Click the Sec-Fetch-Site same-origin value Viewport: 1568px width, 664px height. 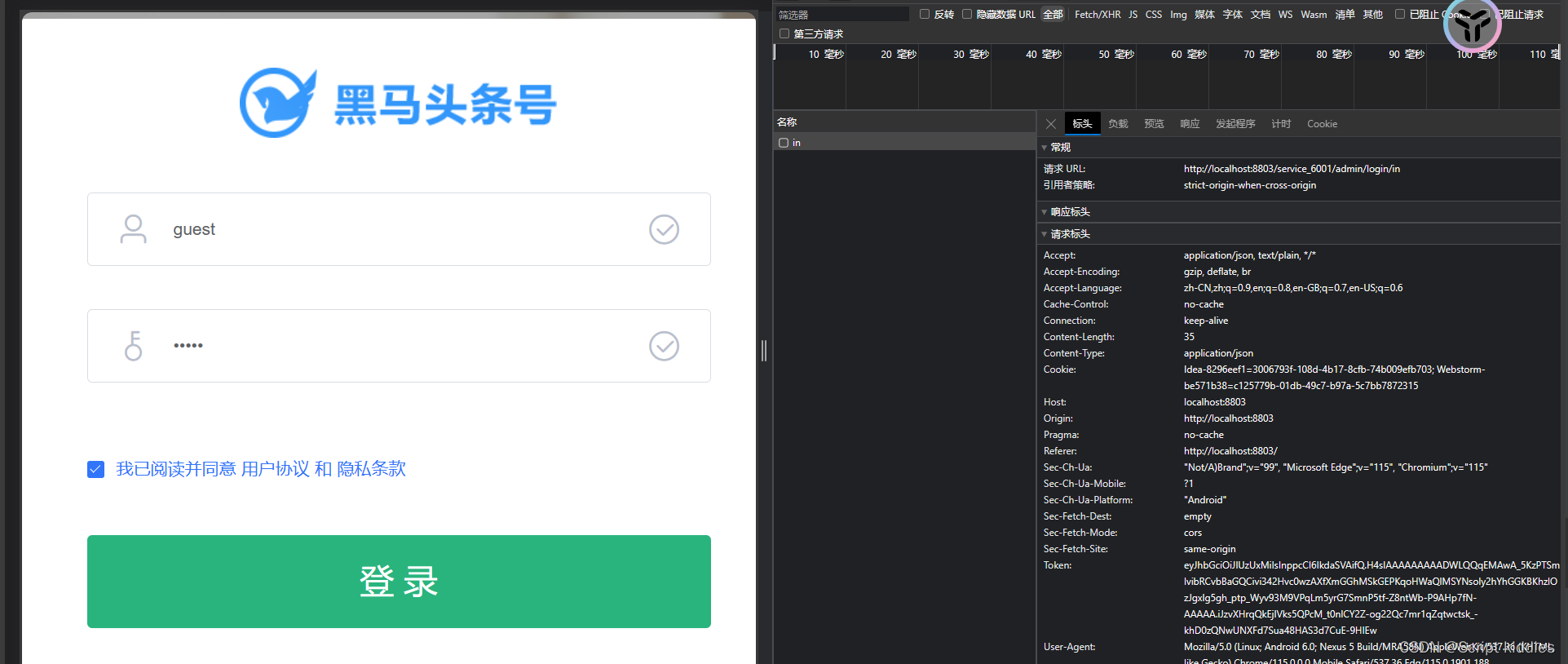1209,549
